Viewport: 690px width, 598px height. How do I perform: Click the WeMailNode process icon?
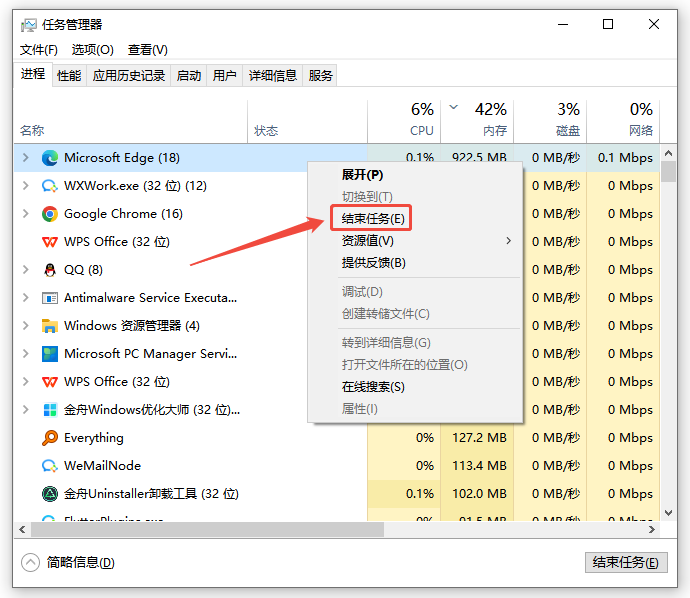tap(50, 466)
